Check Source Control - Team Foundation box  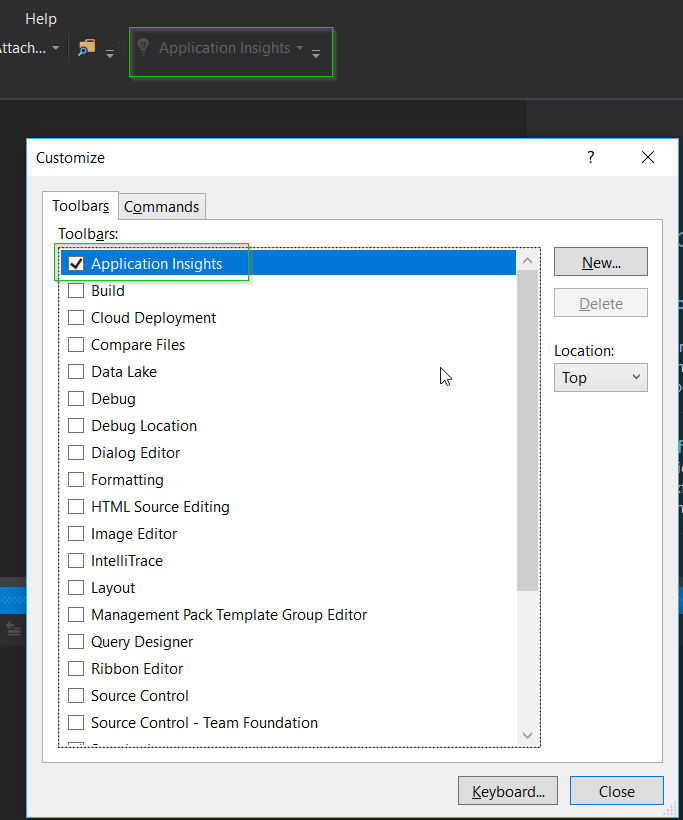pyautogui.click(x=76, y=723)
